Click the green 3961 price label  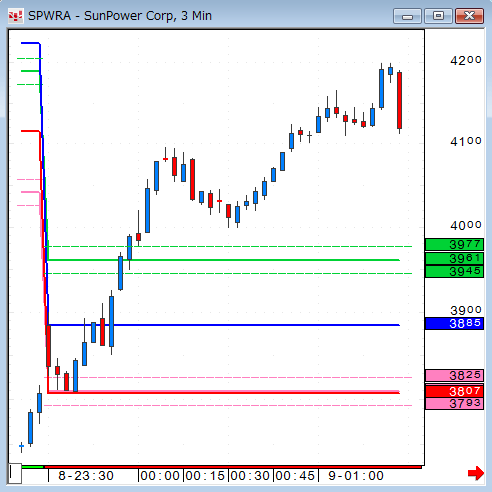click(454, 258)
